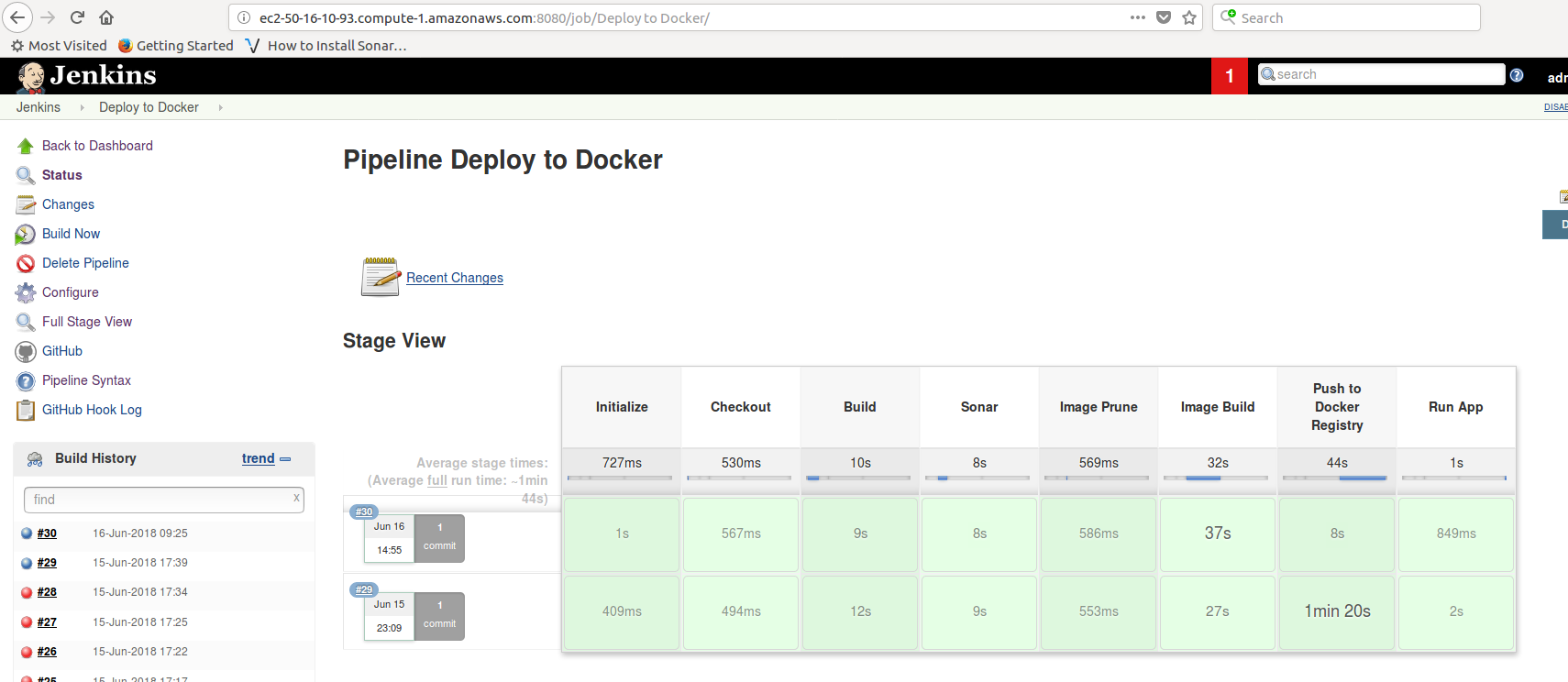The width and height of the screenshot is (1568, 682).
Task: Click the Jenkins search box
Action: (x=1381, y=74)
